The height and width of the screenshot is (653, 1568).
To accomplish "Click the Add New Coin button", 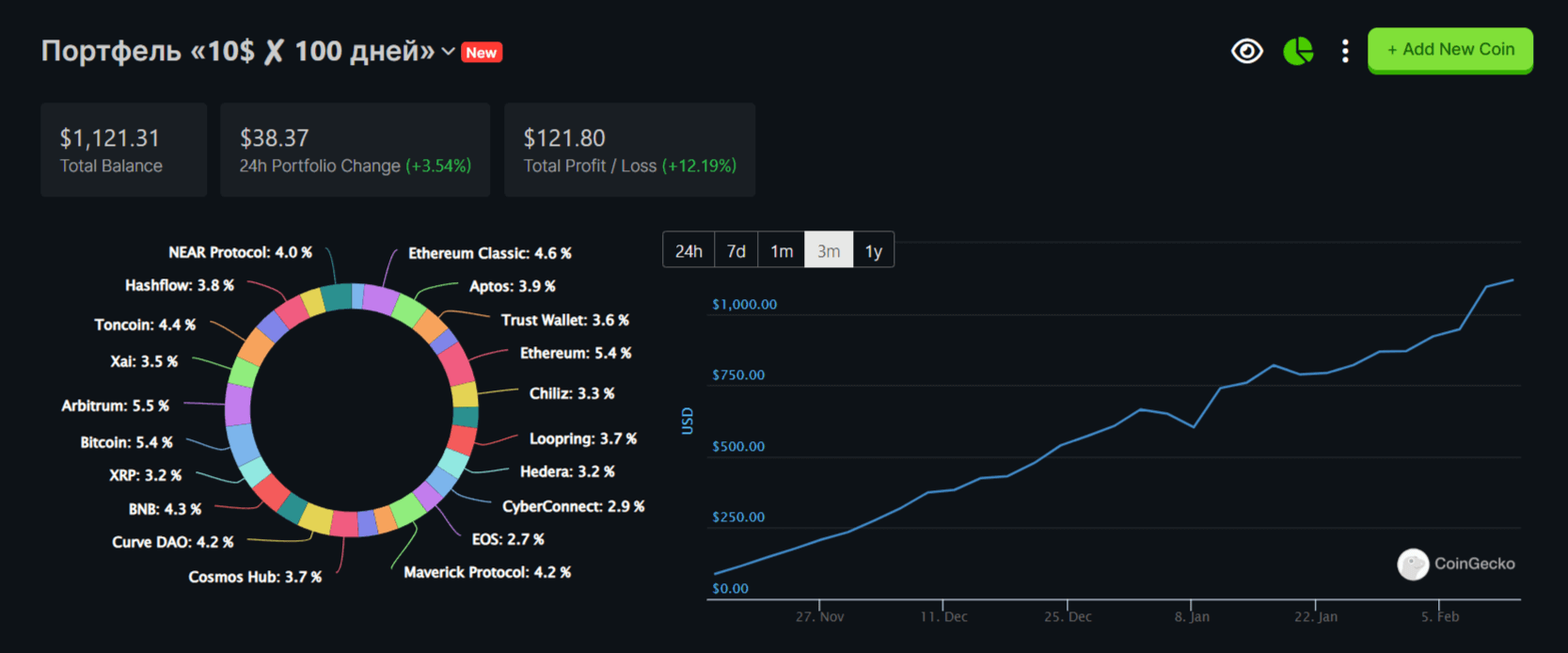I will (x=1450, y=50).
